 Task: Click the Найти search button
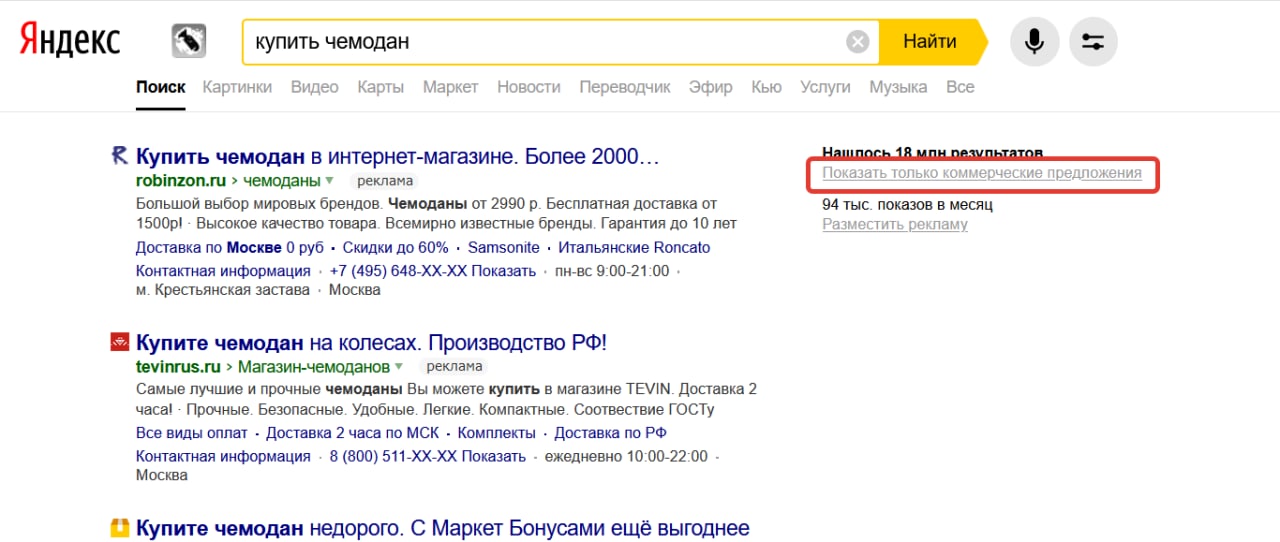(930, 42)
